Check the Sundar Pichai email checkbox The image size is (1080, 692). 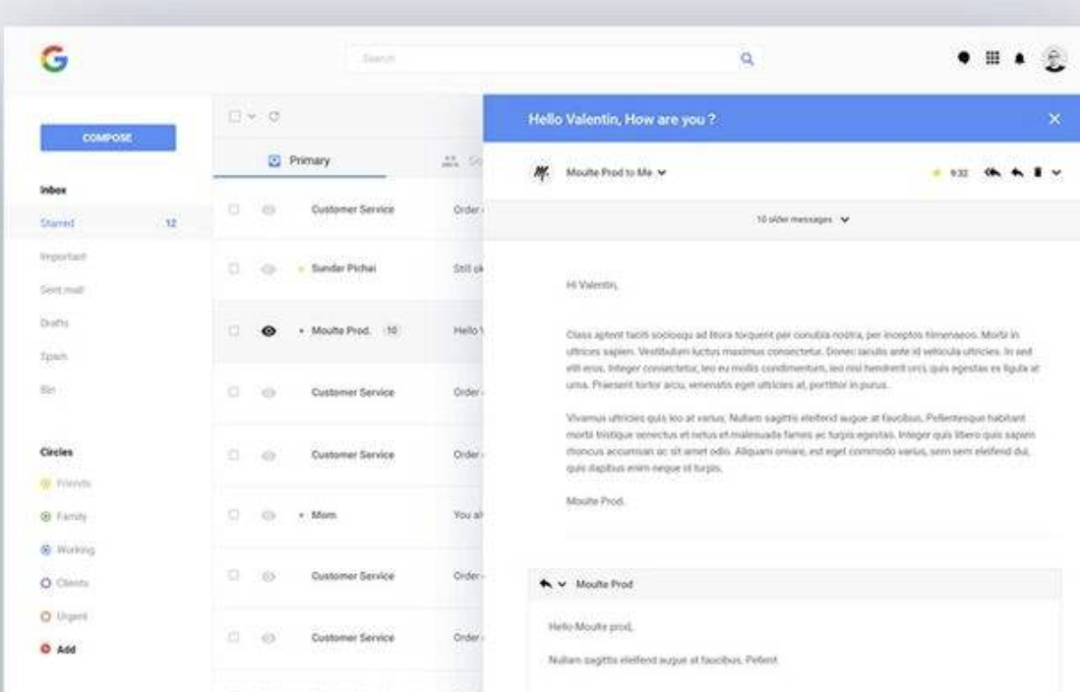234,268
